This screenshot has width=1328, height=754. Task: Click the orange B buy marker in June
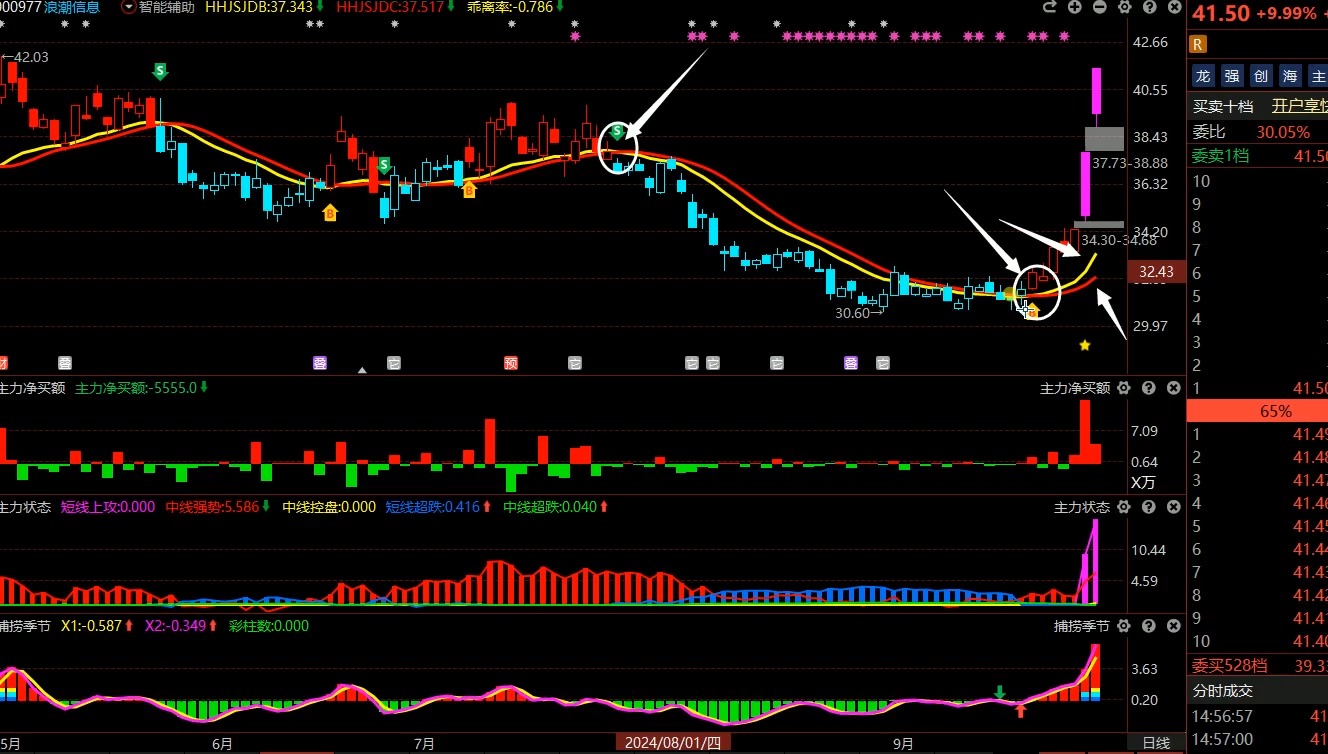(x=330, y=212)
